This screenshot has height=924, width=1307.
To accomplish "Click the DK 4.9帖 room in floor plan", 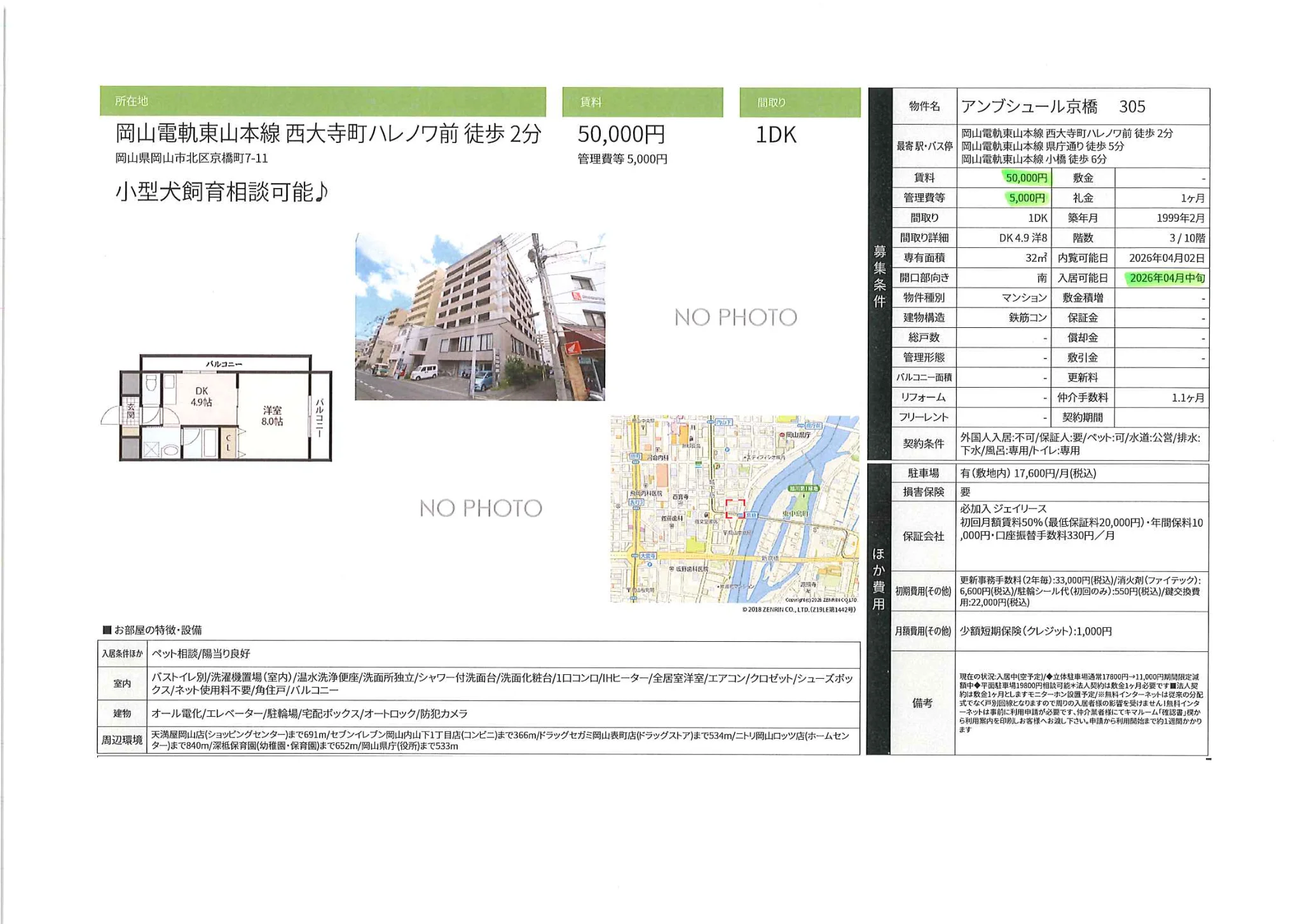I will coord(201,397).
